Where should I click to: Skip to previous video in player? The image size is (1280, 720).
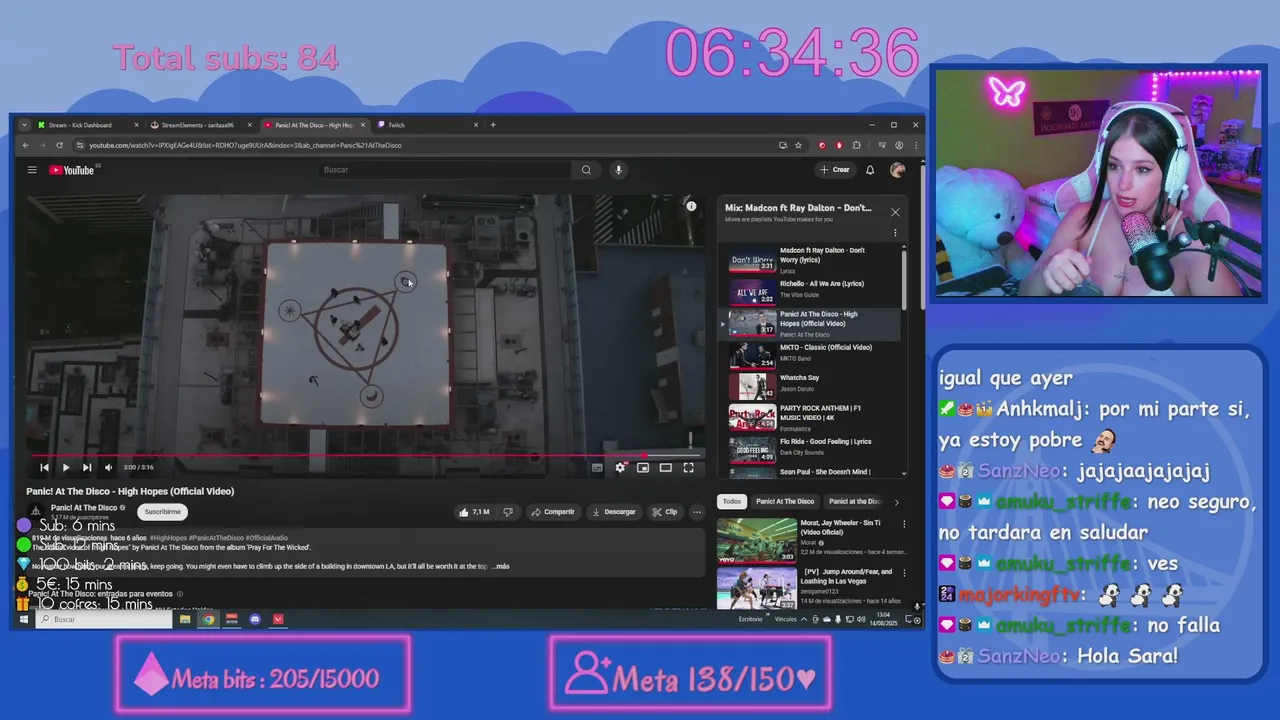44,467
